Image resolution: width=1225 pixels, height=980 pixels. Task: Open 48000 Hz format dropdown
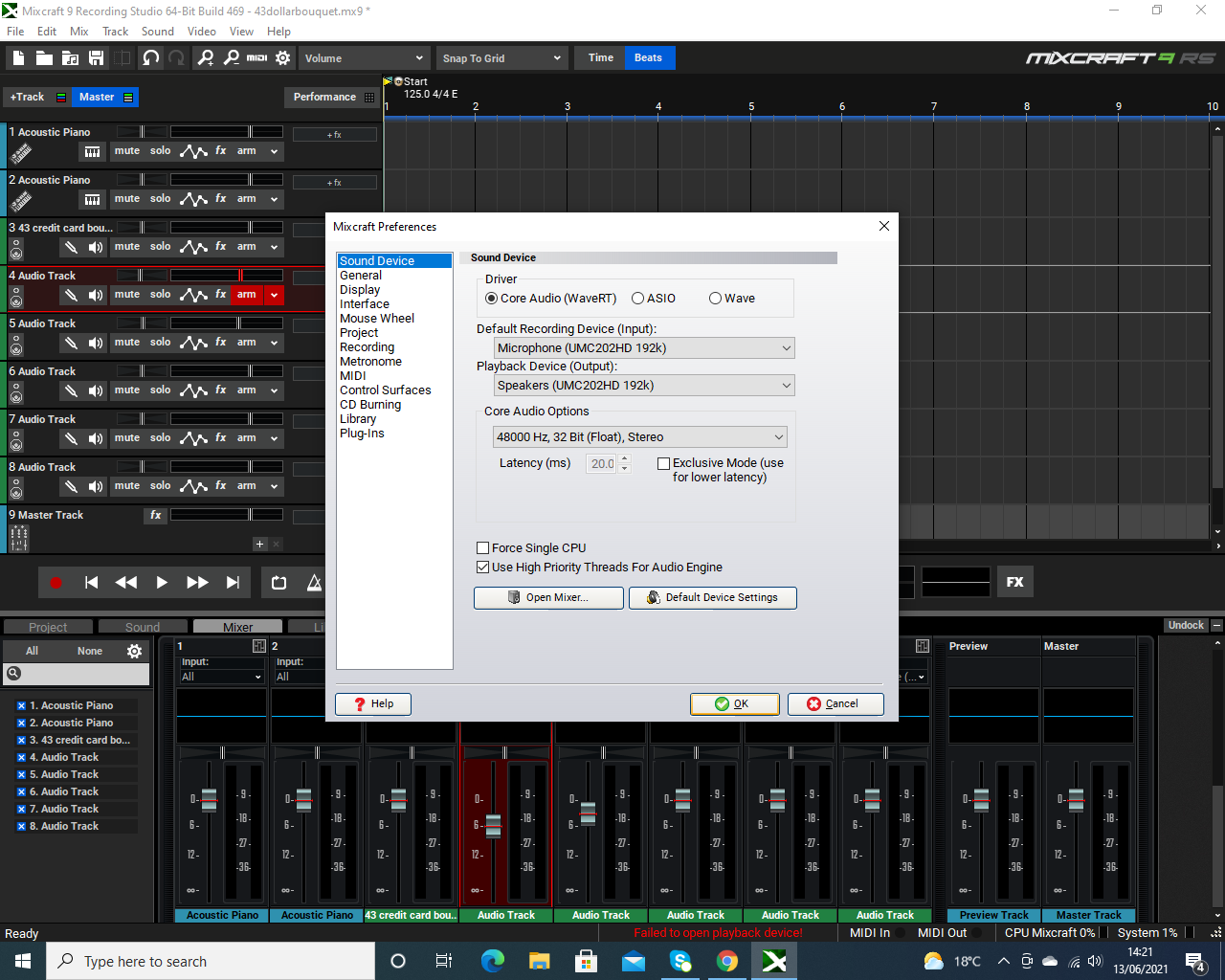tap(640, 437)
